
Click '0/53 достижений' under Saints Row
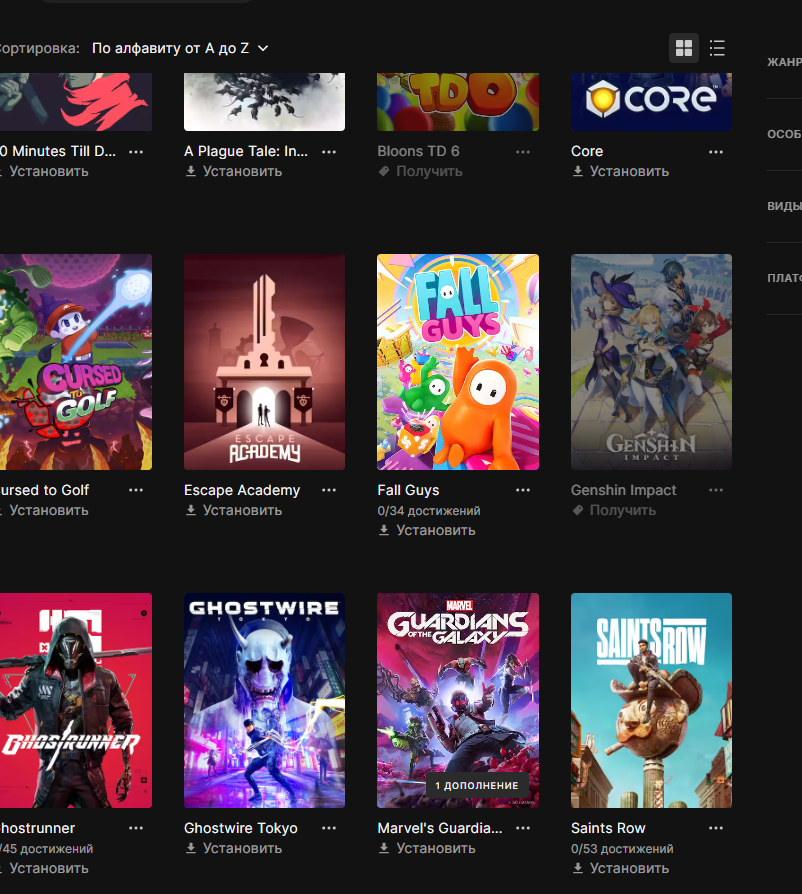622,848
